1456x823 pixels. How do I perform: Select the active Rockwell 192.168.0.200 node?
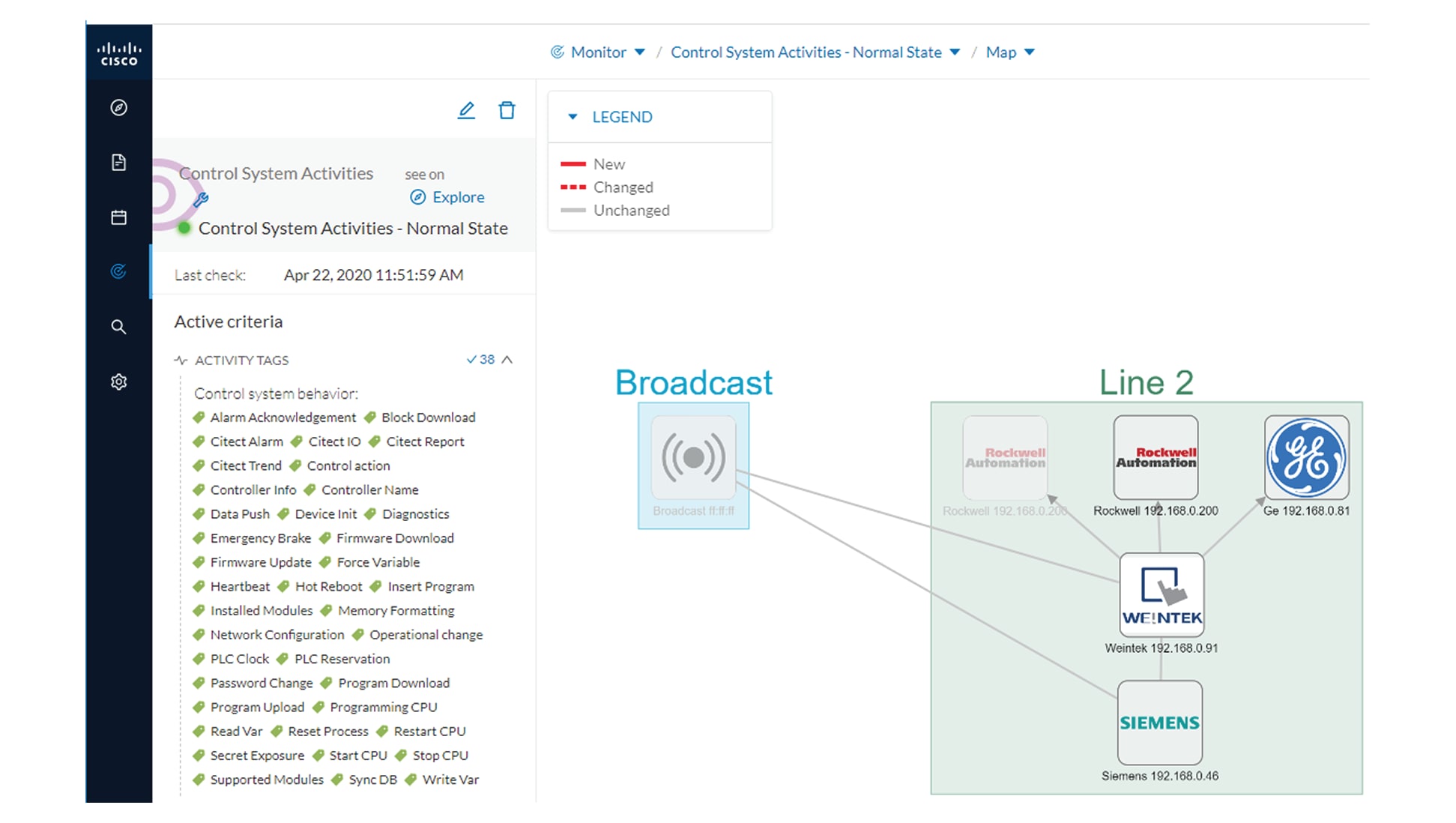tap(1156, 457)
